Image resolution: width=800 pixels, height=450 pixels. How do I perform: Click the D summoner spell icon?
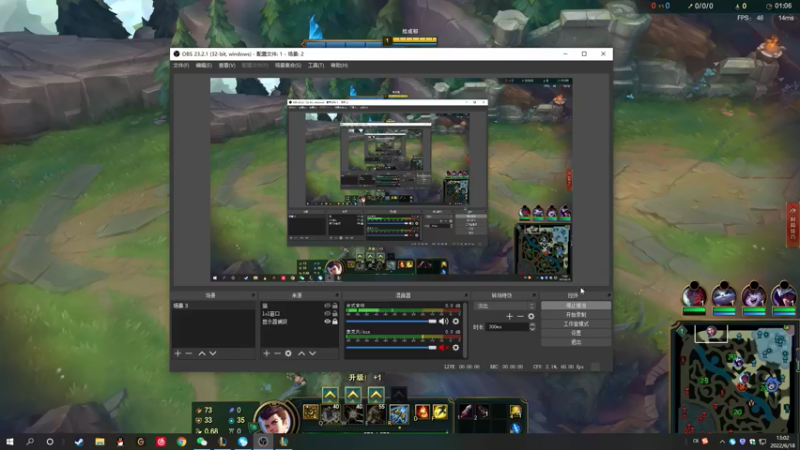tap(422, 411)
